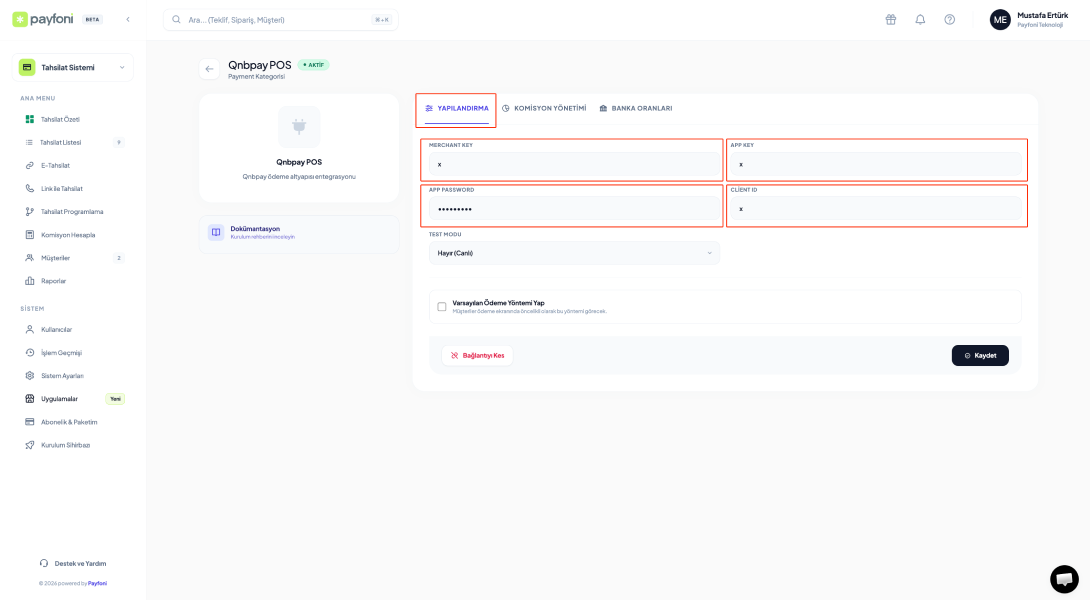Click the Merchant Key input field

click(572, 164)
